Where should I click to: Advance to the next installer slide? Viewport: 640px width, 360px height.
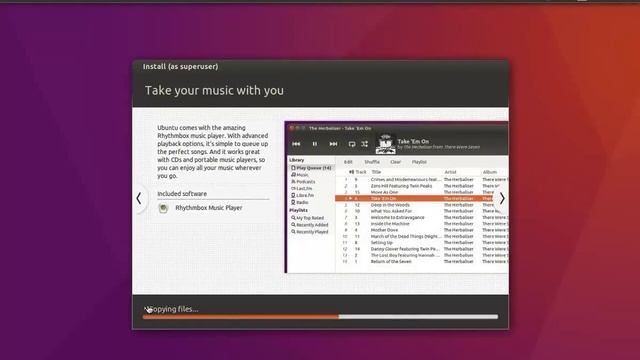(502, 199)
